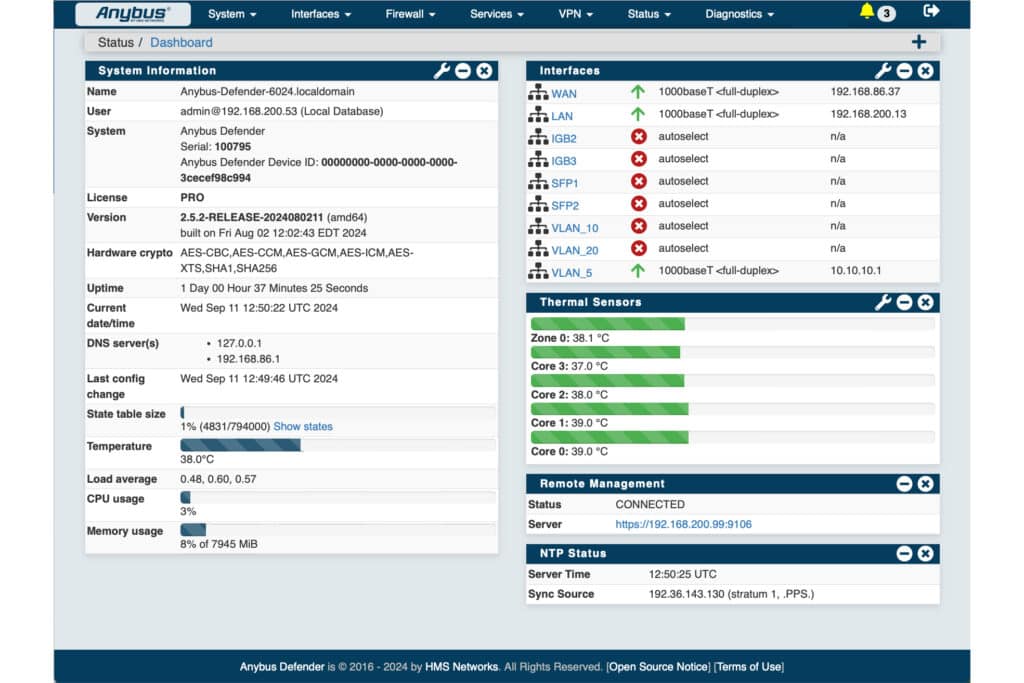The width and height of the screenshot is (1024, 683).
Task: Click the logout arrow icon
Action: (931, 11)
